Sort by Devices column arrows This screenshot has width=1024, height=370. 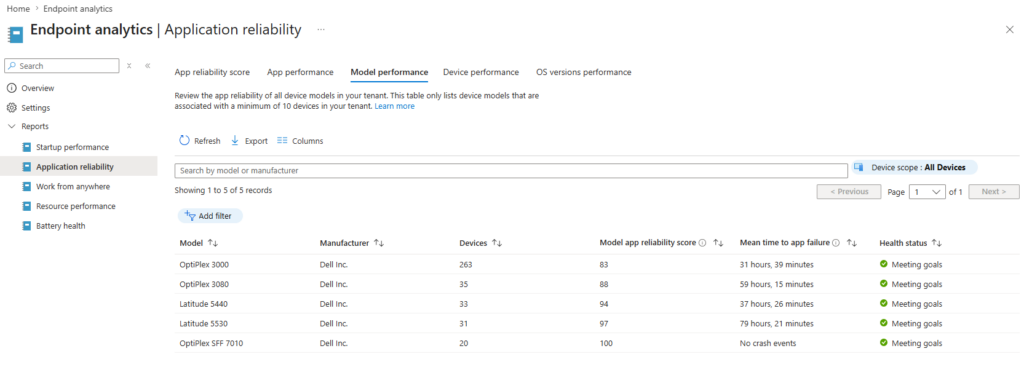coord(497,243)
